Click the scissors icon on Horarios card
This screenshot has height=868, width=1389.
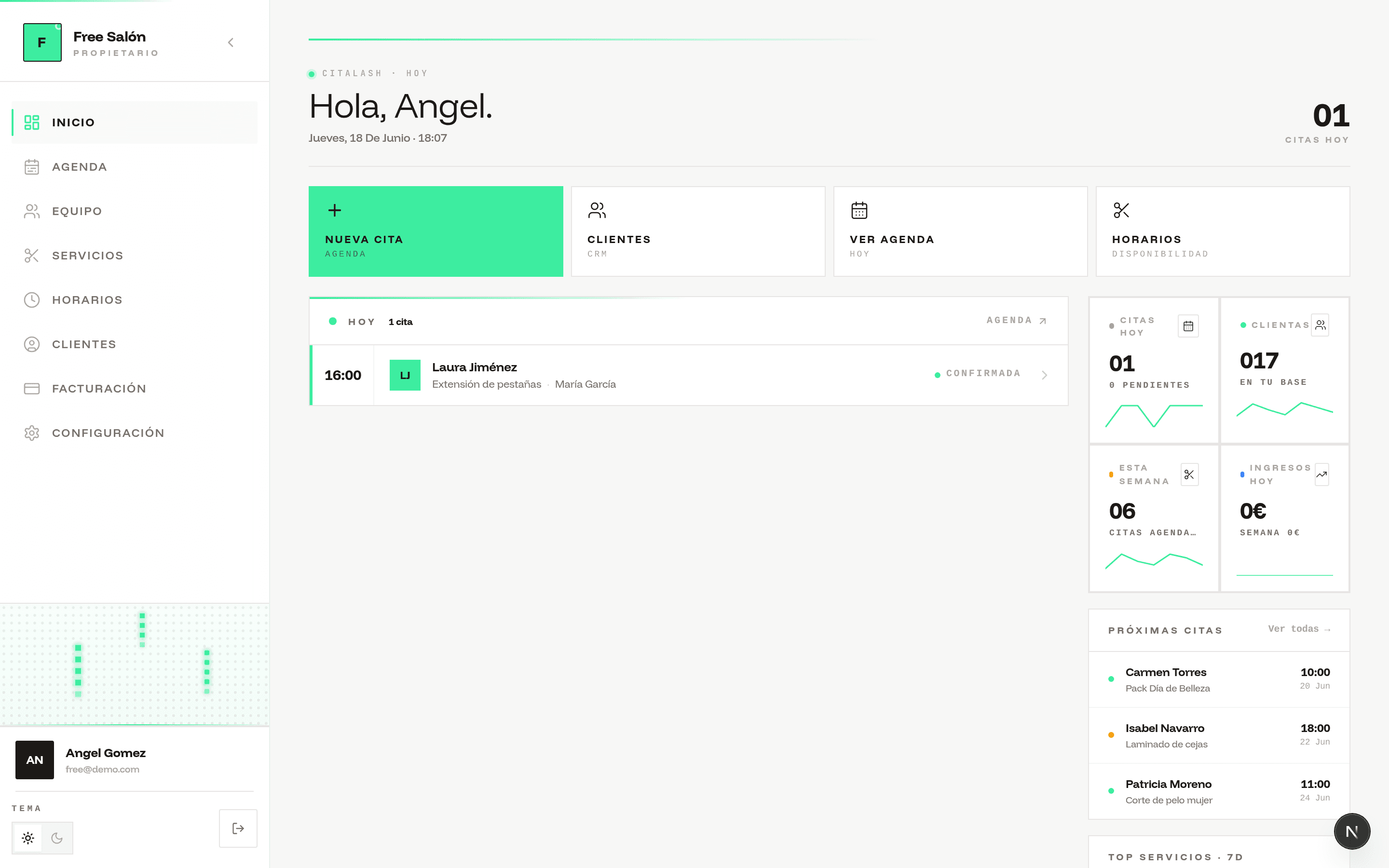tap(1121, 210)
